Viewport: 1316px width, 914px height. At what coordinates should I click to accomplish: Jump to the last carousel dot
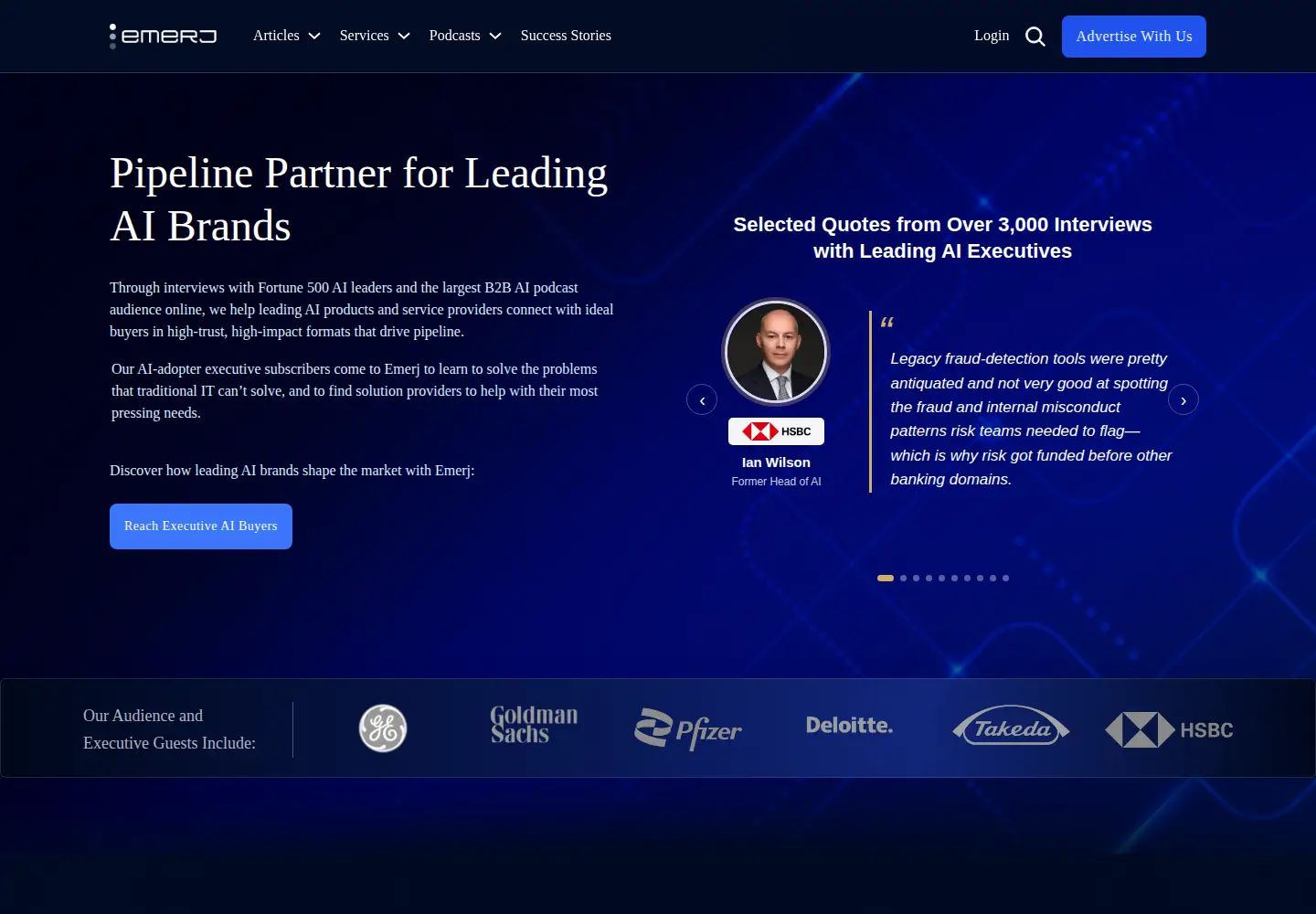[x=1005, y=578]
